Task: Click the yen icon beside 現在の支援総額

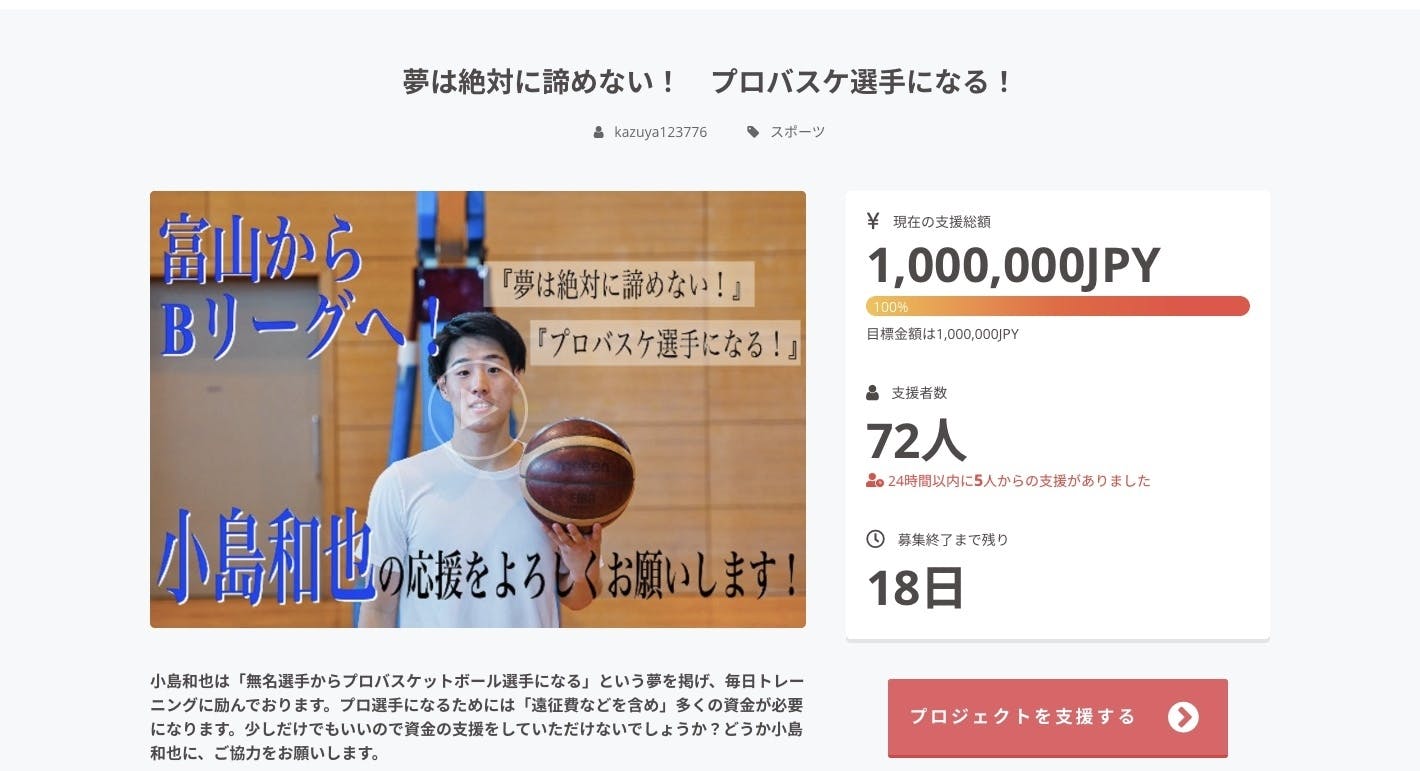Action: [x=873, y=221]
